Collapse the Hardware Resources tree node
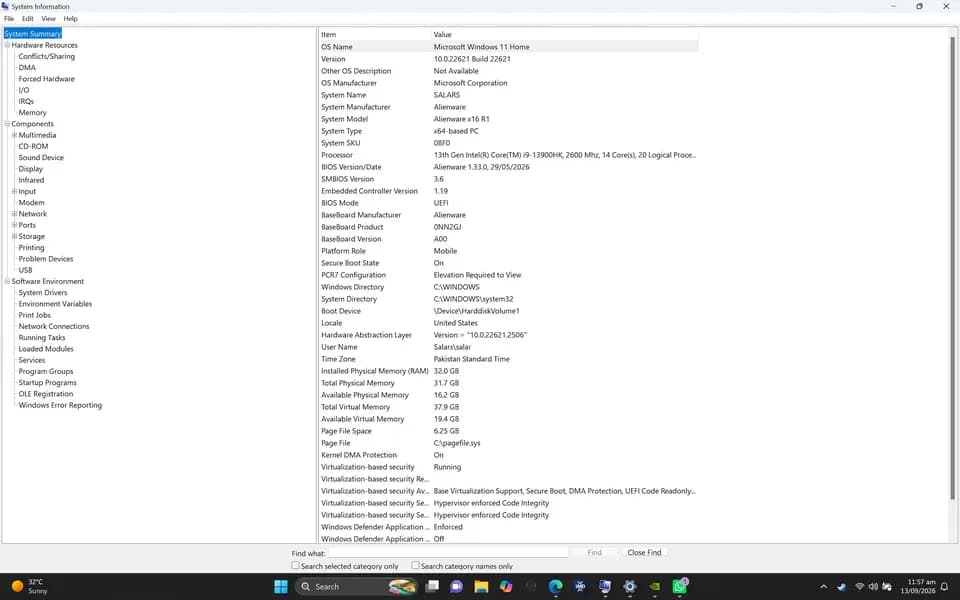The image size is (960, 600). pos(7,45)
